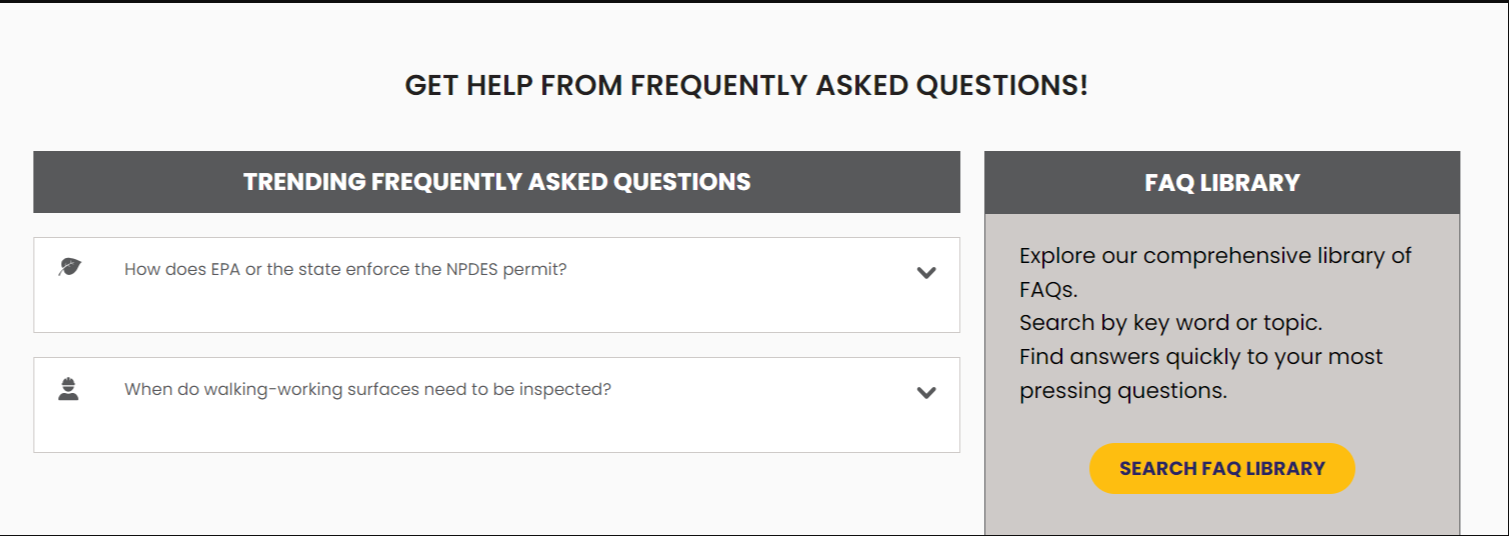Click the 'Get Help From Frequently Asked Questions!' heading
This screenshot has height=536, width=1509.
pyautogui.click(x=746, y=85)
